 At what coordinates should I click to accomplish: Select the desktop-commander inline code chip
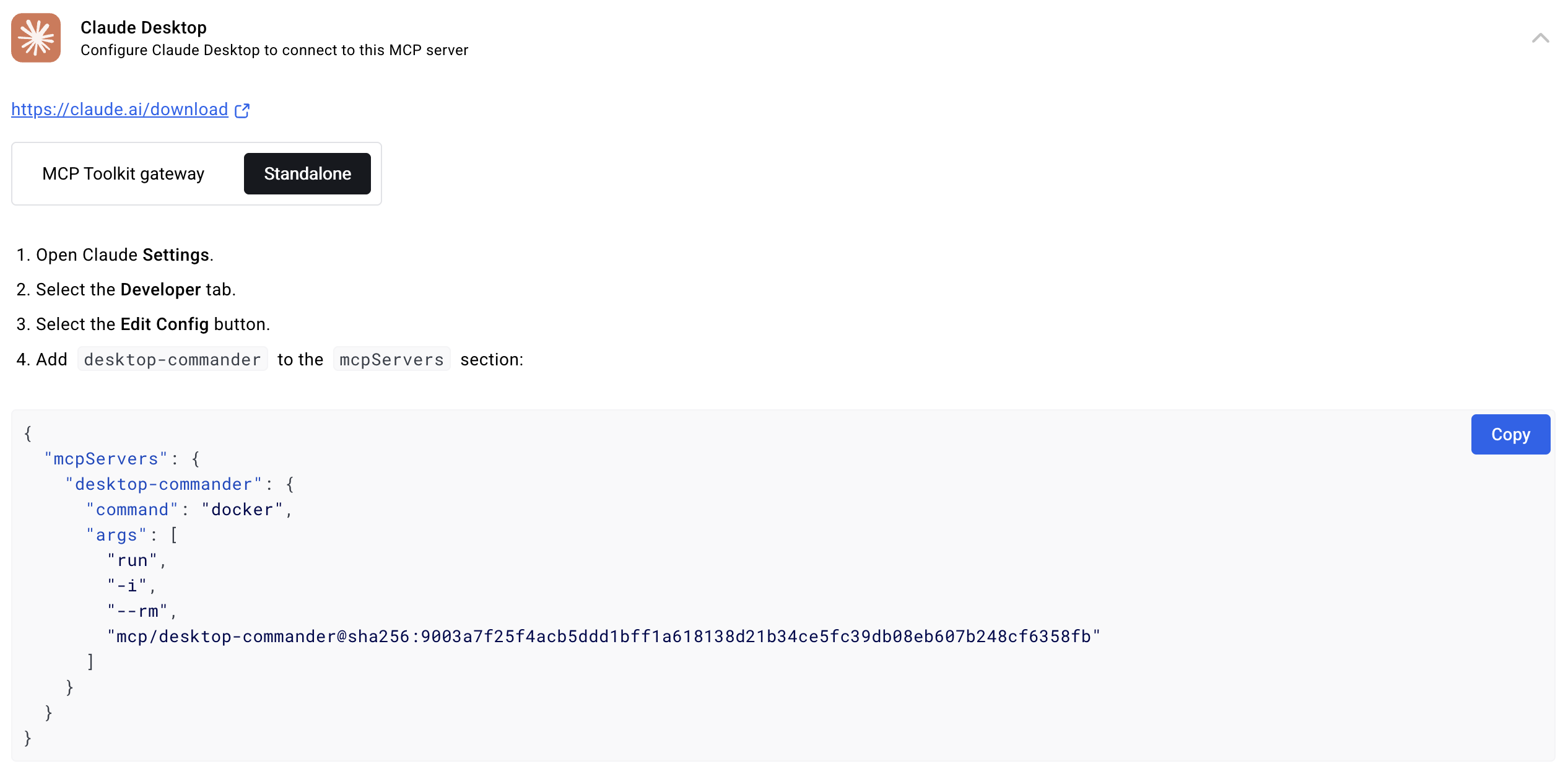coord(172,359)
